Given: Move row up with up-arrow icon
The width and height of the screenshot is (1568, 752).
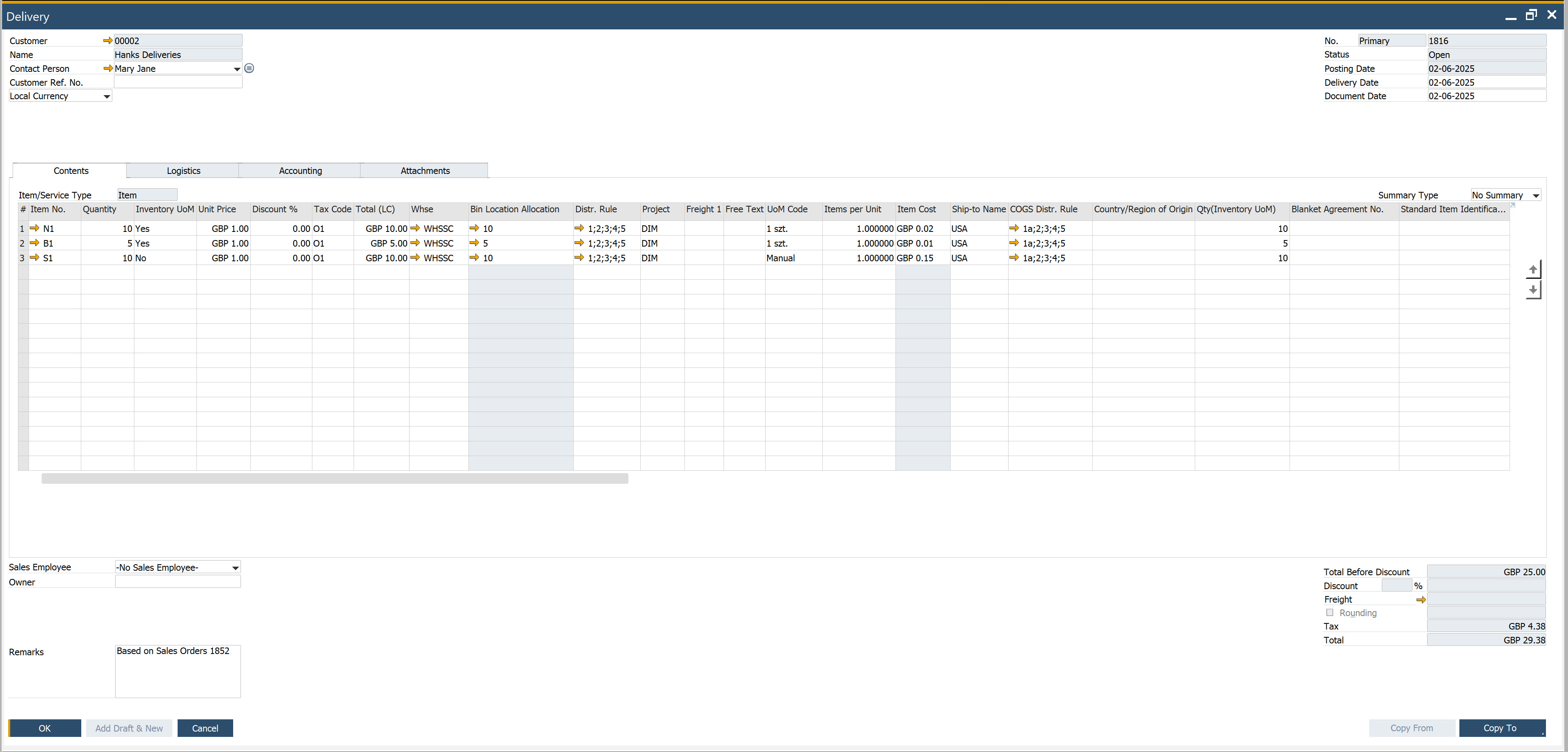Looking at the screenshot, I should 1533,269.
